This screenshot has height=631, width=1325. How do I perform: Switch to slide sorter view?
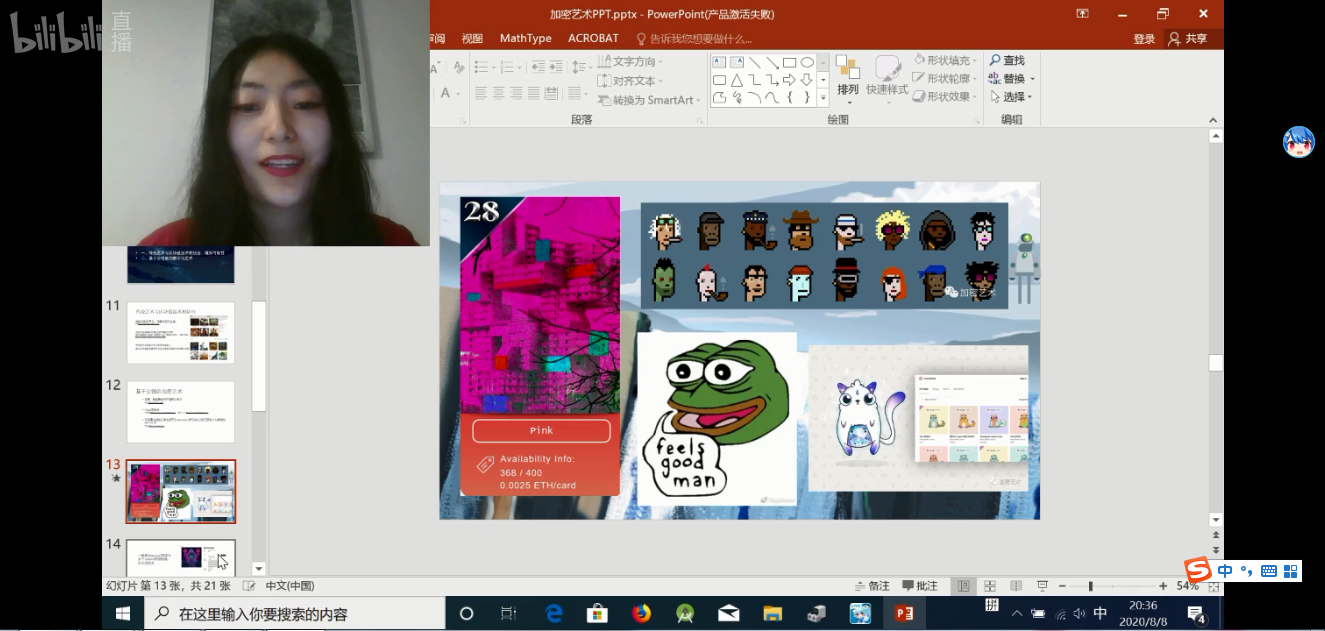point(990,586)
